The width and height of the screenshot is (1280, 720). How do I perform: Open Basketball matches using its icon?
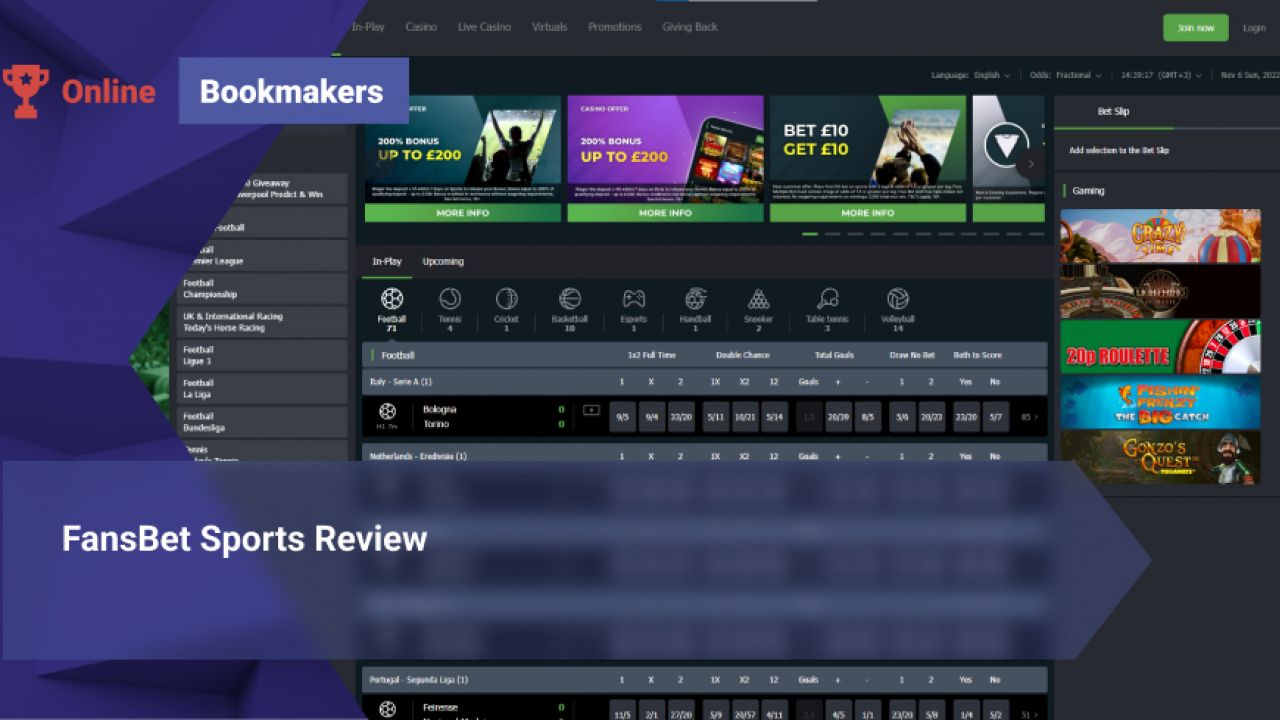(570, 302)
